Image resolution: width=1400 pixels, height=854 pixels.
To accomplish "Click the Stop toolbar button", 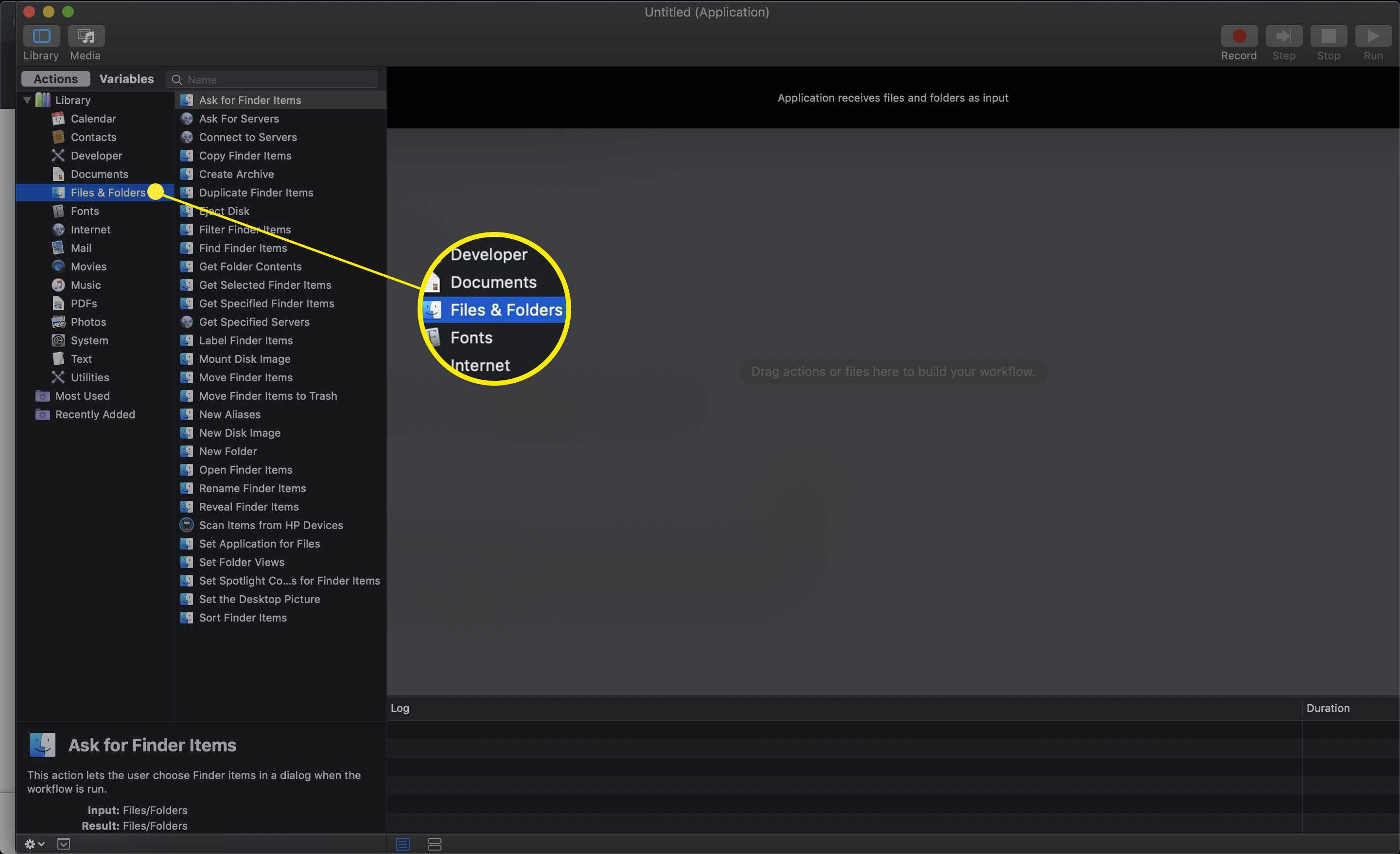I will (1329, 36).
